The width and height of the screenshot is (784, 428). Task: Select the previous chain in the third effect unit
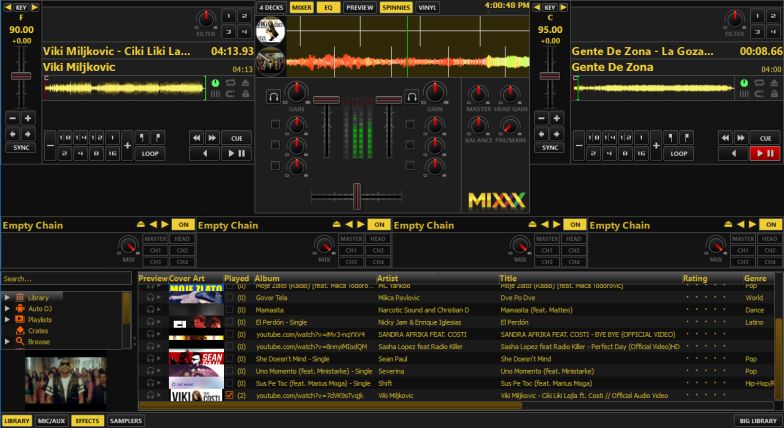tap(544, 224)
